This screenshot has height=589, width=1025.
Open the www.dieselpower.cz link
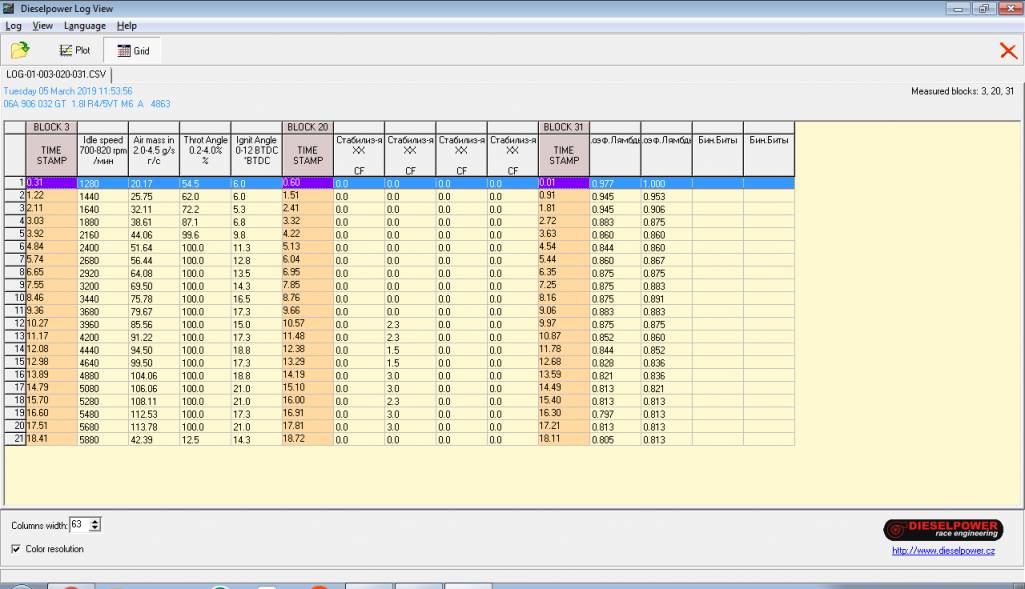tap(941, 552)
